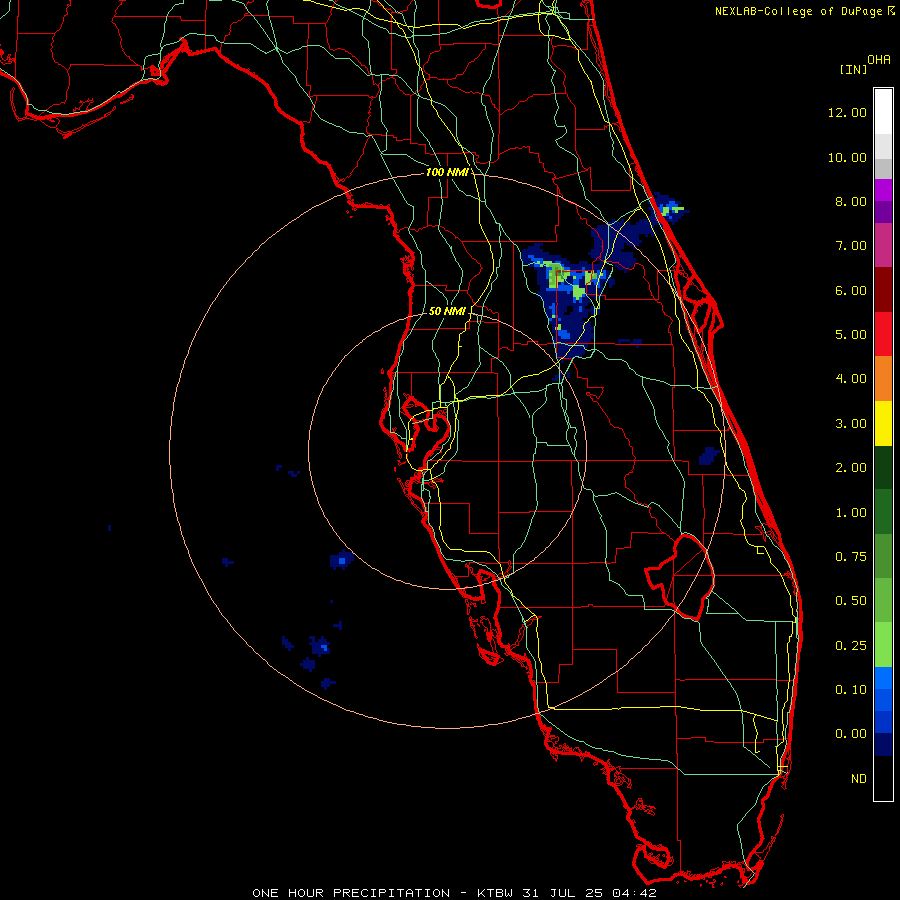Click the ND legend label
Image resolution: width=900 pixels, height=900 pixels.
pos(859,779)
